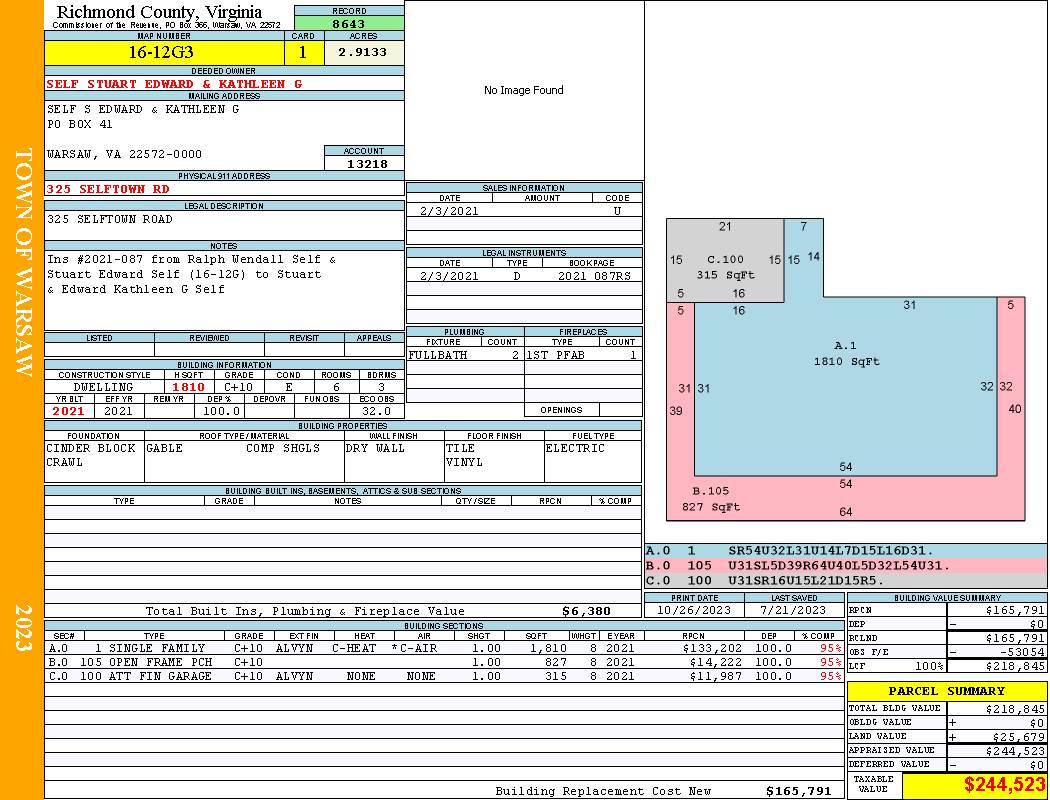Click the PARCEL SUMMARY header
This screenshot has width=1050, height=800.
(x=946, y=691)
